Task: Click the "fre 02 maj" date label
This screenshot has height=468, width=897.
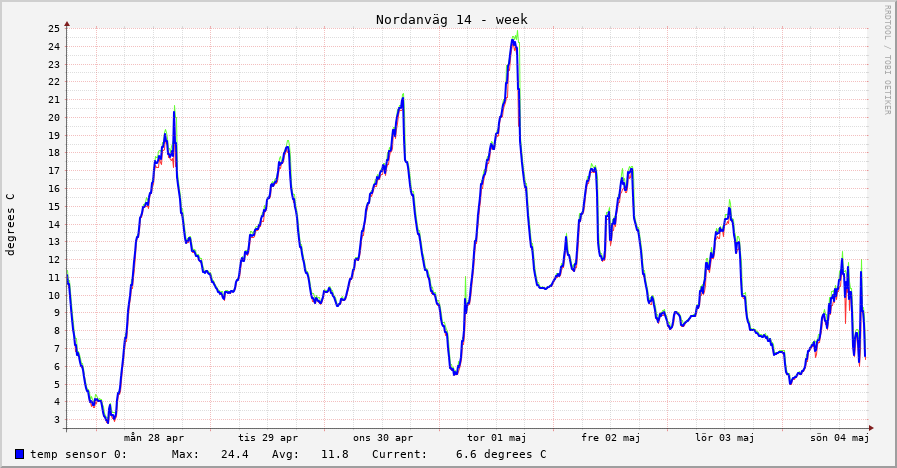Action: tap(611, 438)
